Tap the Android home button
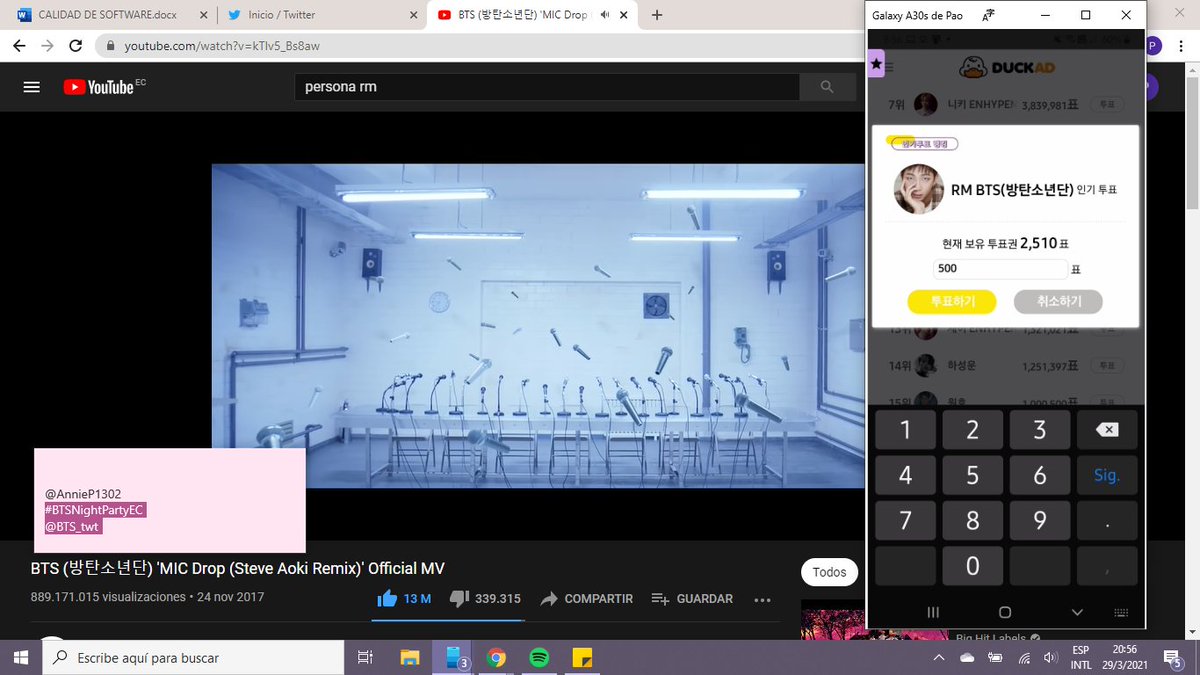Screen dimensions: 1200x675 [1005, 612]
